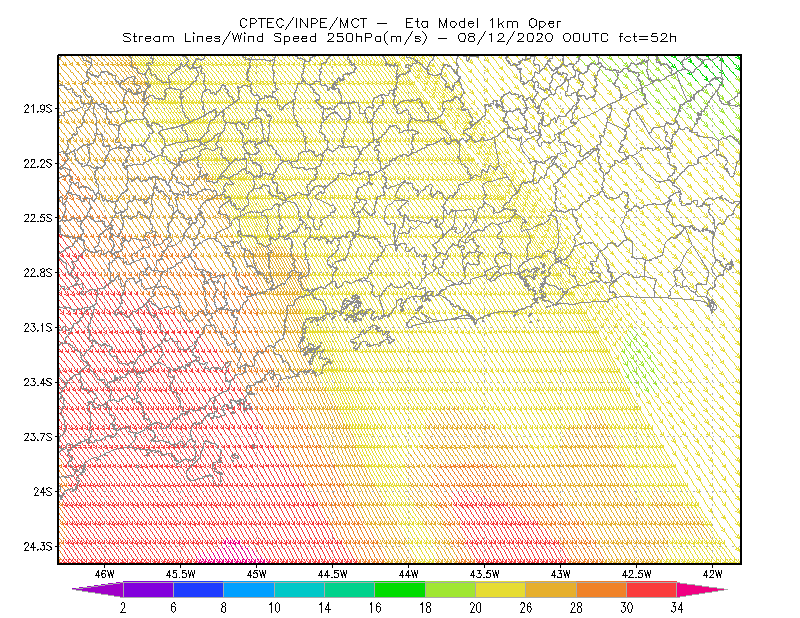Viewport: 800px width, 618px height.
Task: Click the 21.9S latitude tick label
Action: [x=38, y=109]
